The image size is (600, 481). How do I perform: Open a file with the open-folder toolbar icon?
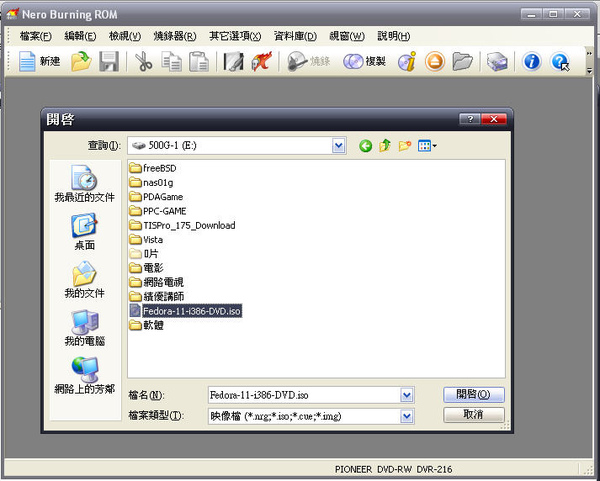(81, 61)
